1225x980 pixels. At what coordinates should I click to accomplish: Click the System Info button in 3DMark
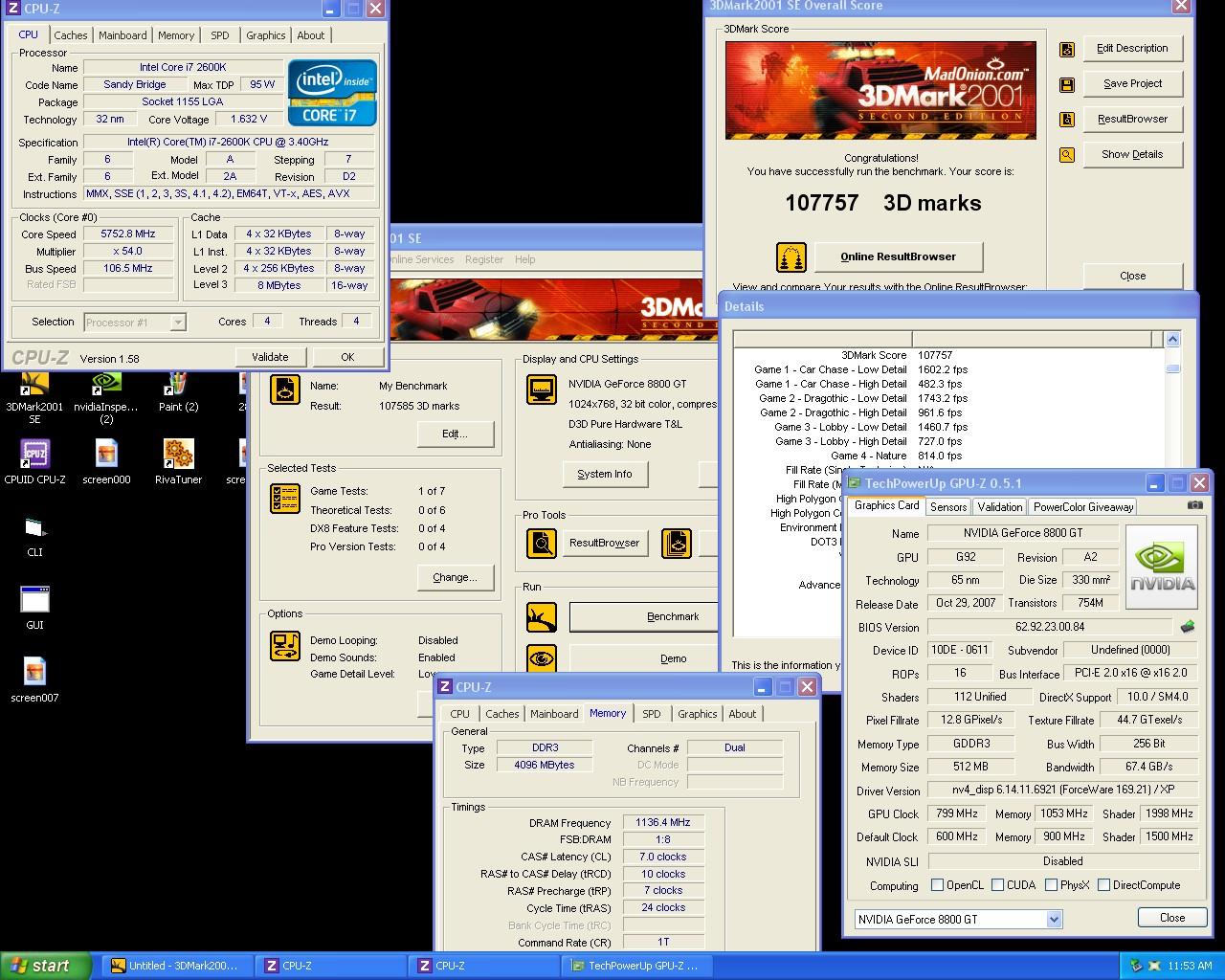pos(605,474)
